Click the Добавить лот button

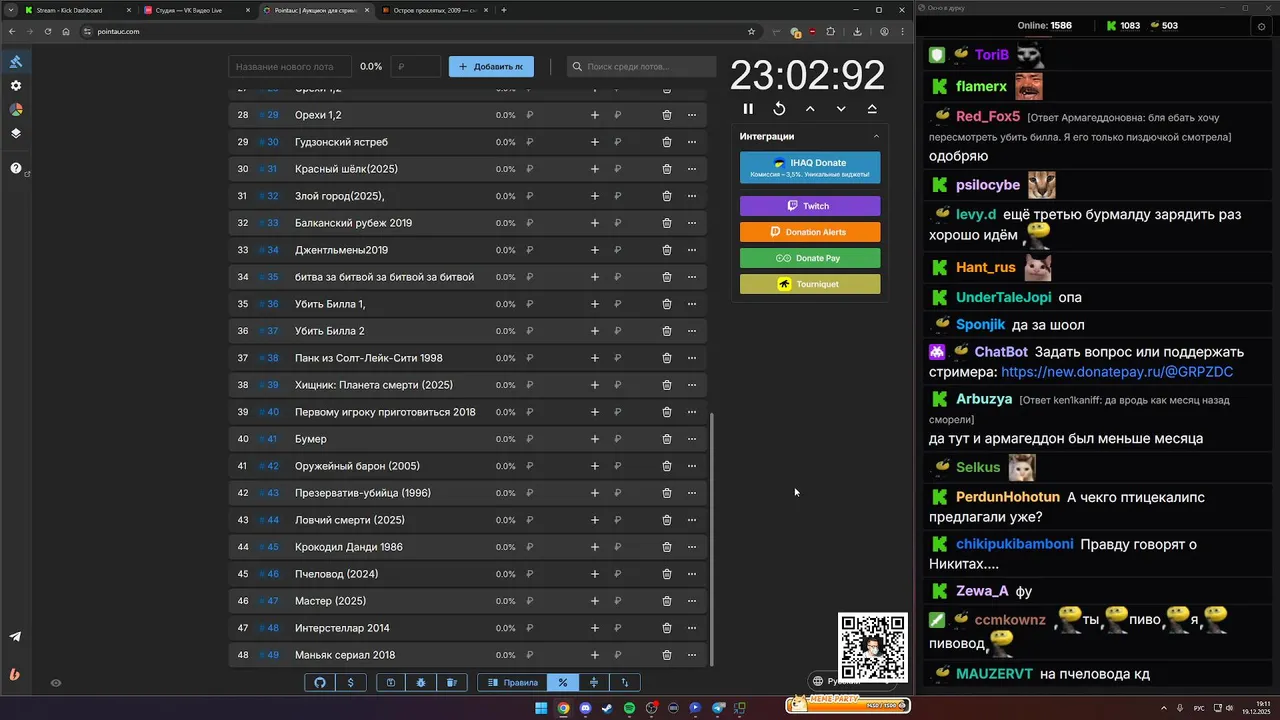point(491,66)
